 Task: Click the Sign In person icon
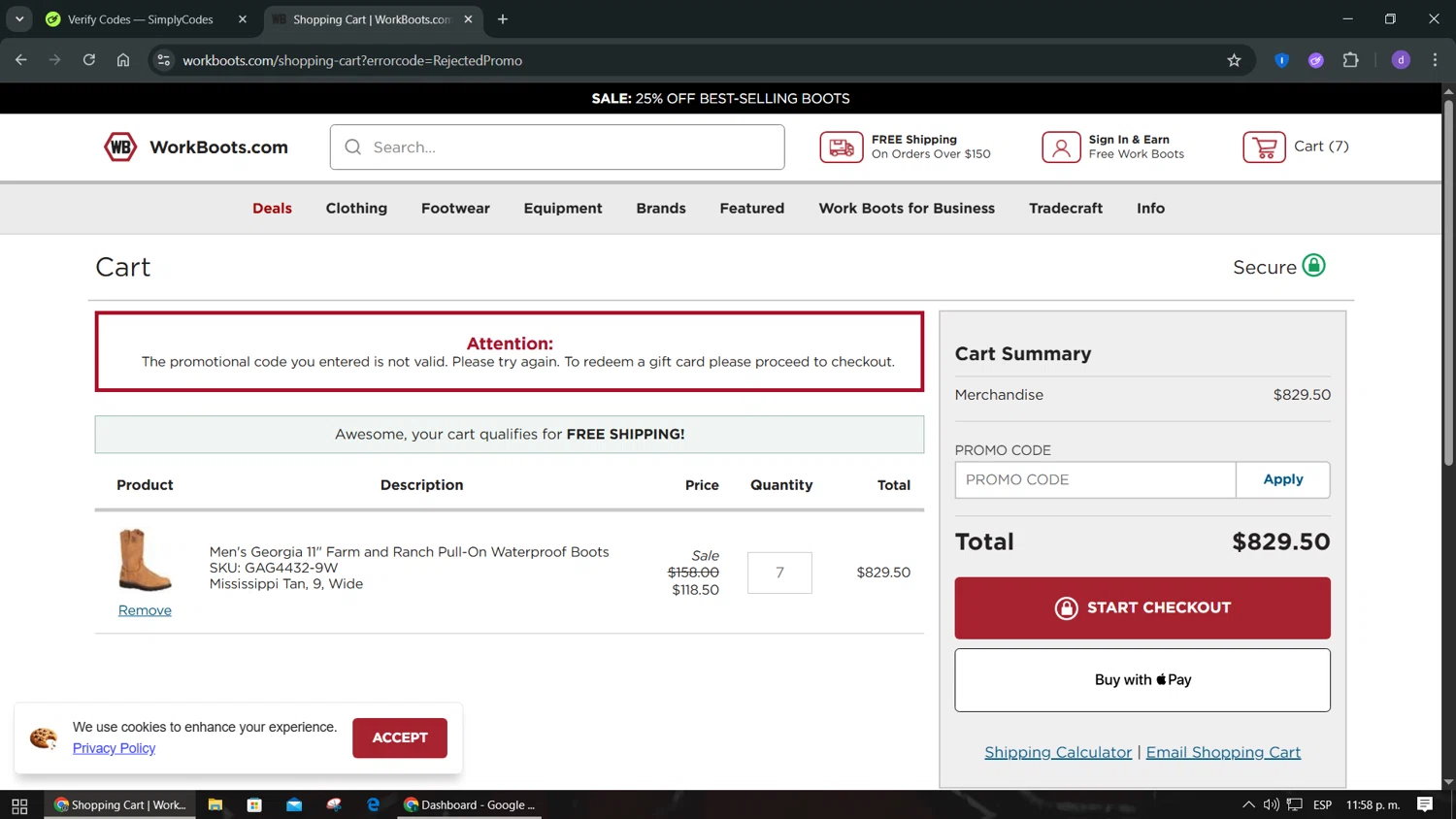click(1061, 147)
